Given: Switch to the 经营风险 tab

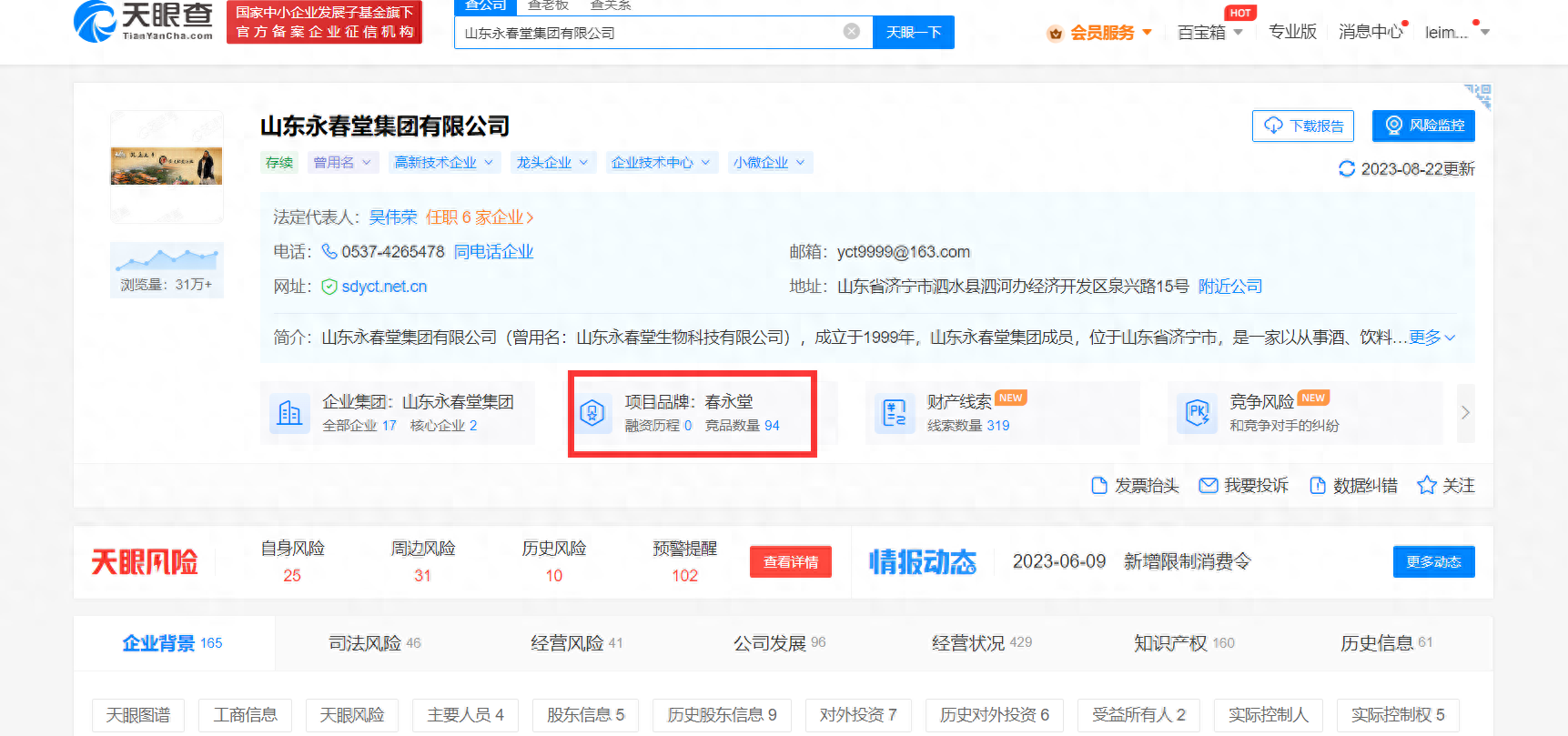Looking at the screenshot, I should (577, 643).
